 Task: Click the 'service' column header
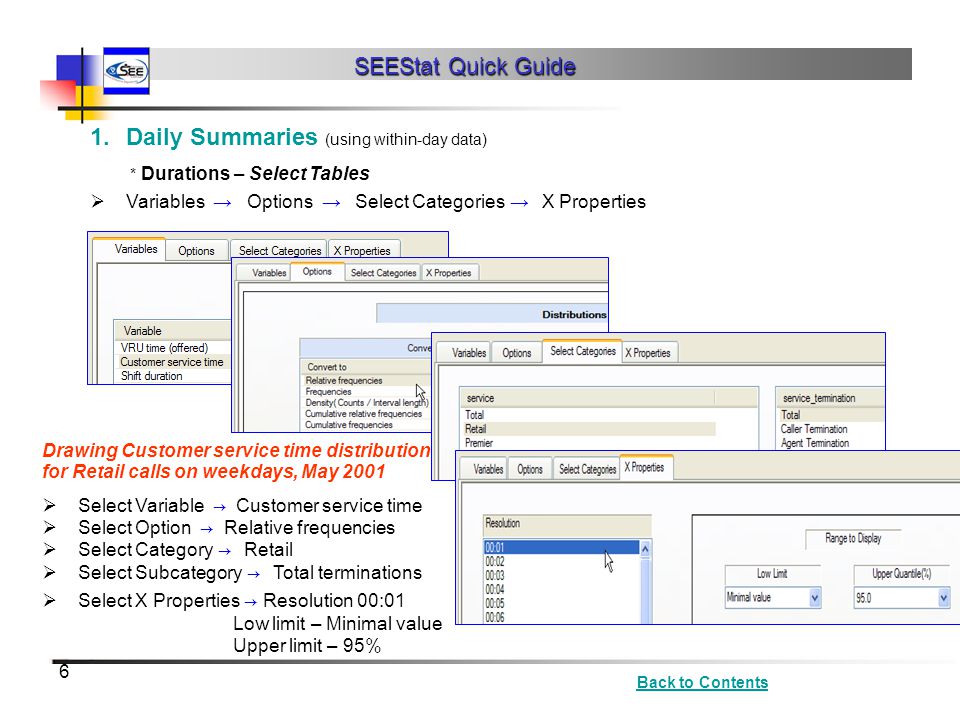587,398
